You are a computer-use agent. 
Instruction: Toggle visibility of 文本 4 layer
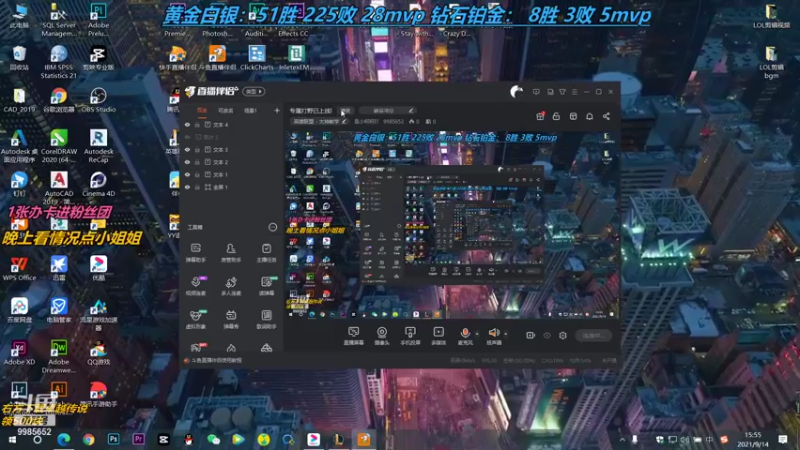(x=187, y=124)
